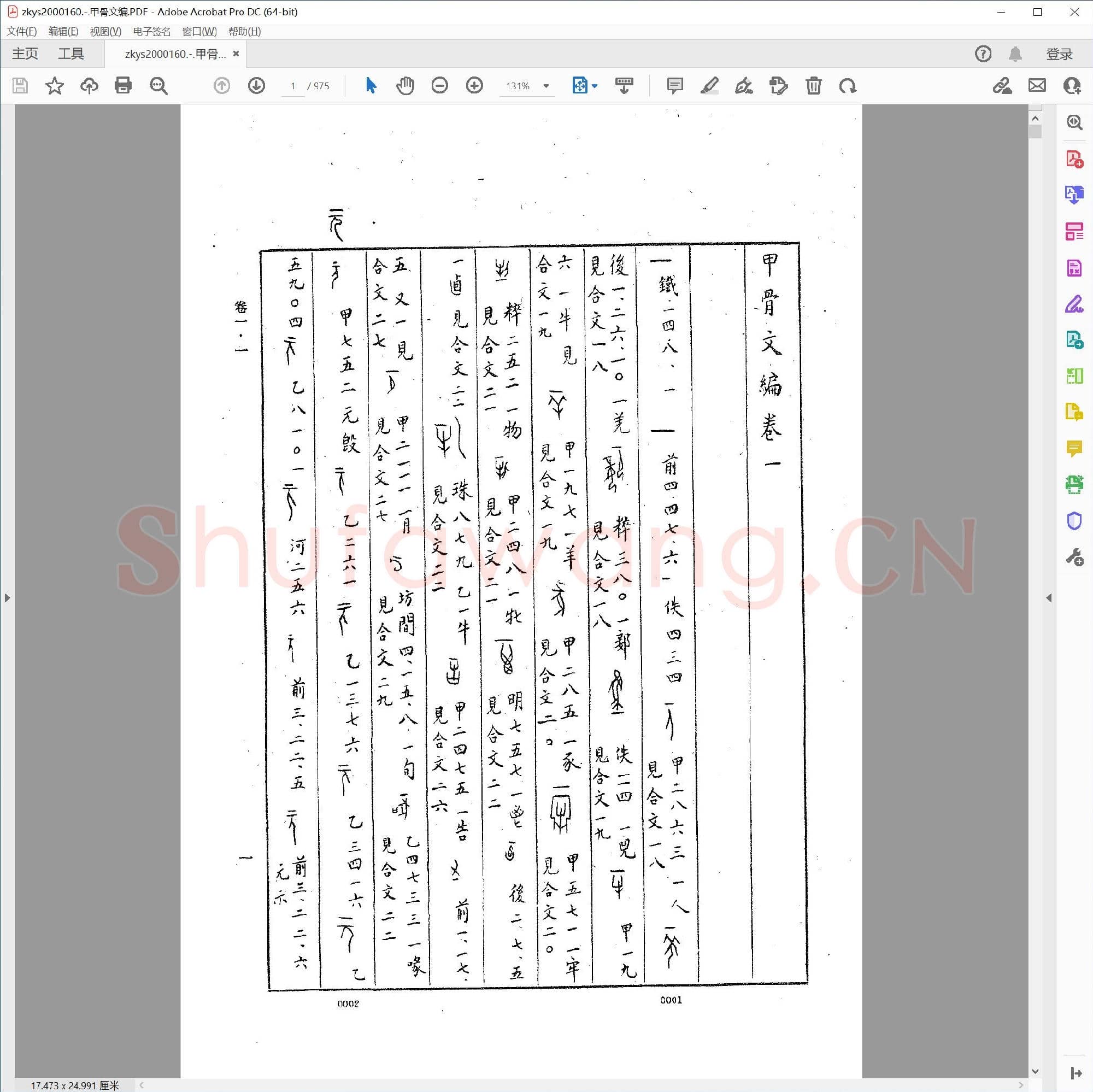The width and height of the screenshot is (1093, 1092).
Task: Open the share with others icon
Action: tap(1072, 86)
